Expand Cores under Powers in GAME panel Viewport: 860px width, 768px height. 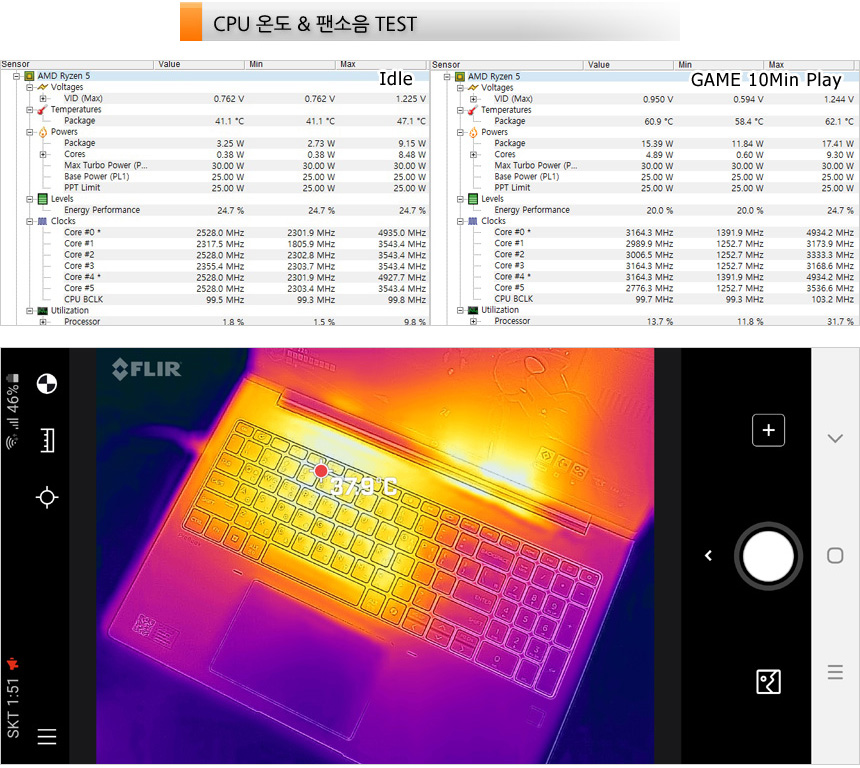point(473,155)
